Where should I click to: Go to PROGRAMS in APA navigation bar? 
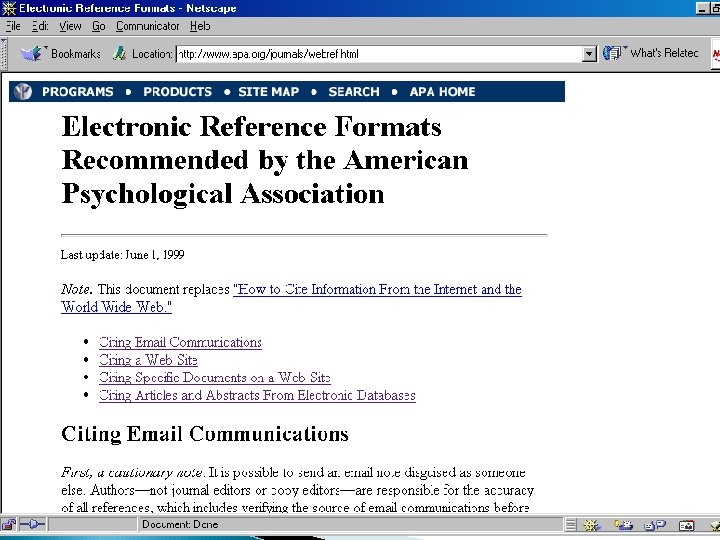pyautogui.click(x=78, y=91)
